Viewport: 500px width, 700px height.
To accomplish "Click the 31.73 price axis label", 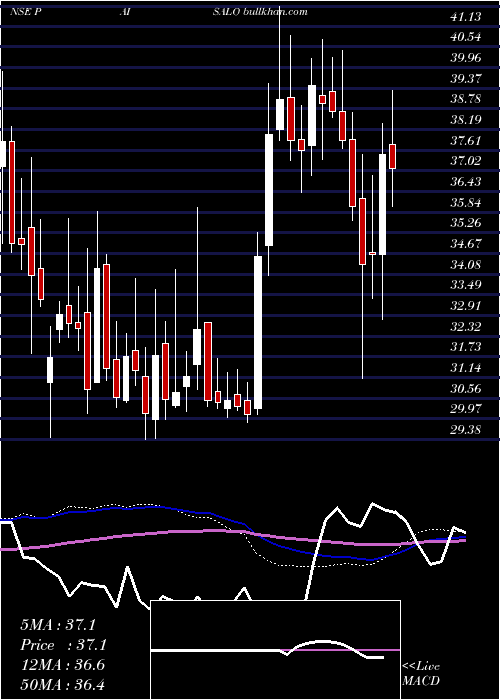I will click(466, 347).
